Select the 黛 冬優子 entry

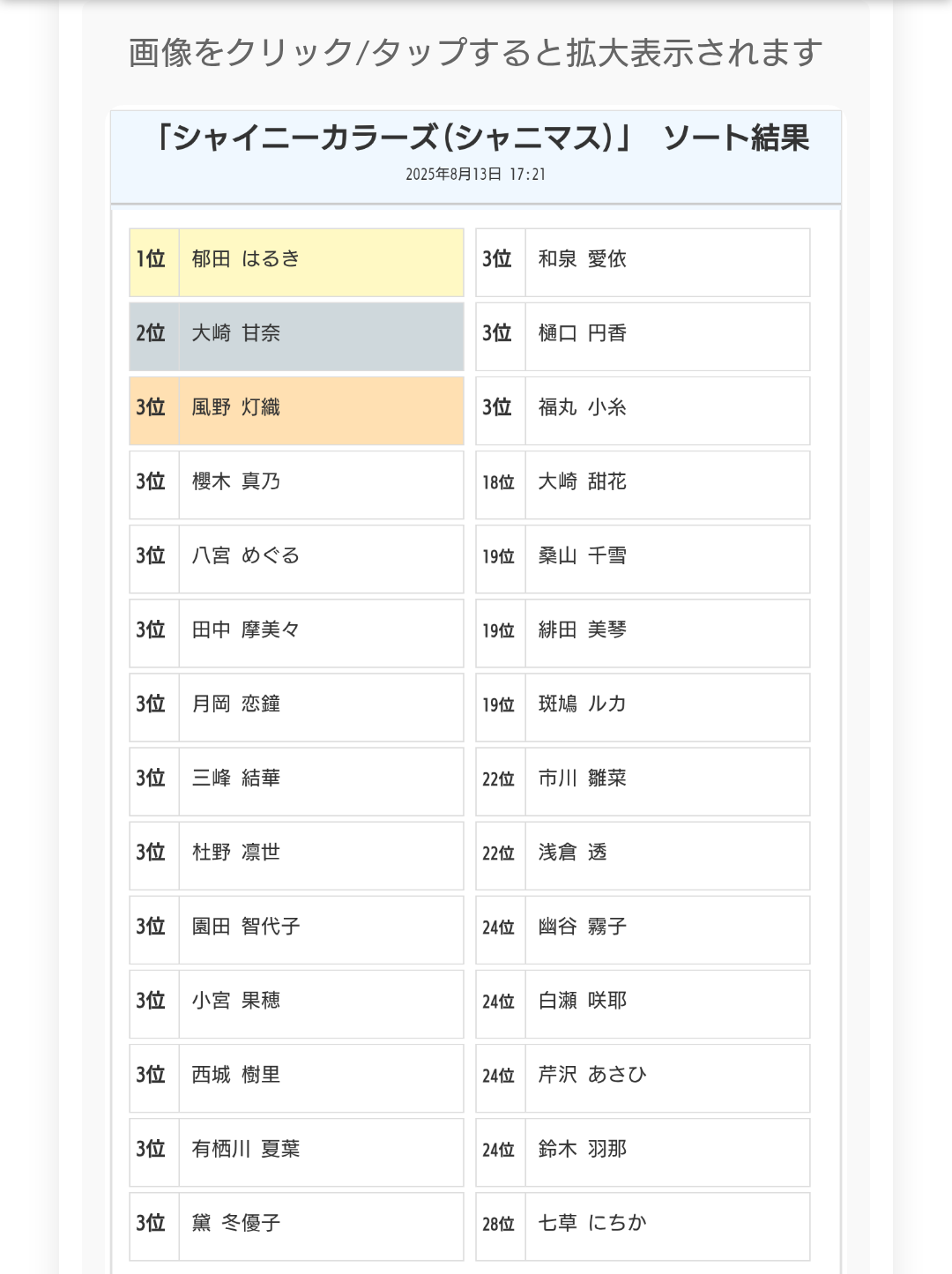tap(296, 1226)
